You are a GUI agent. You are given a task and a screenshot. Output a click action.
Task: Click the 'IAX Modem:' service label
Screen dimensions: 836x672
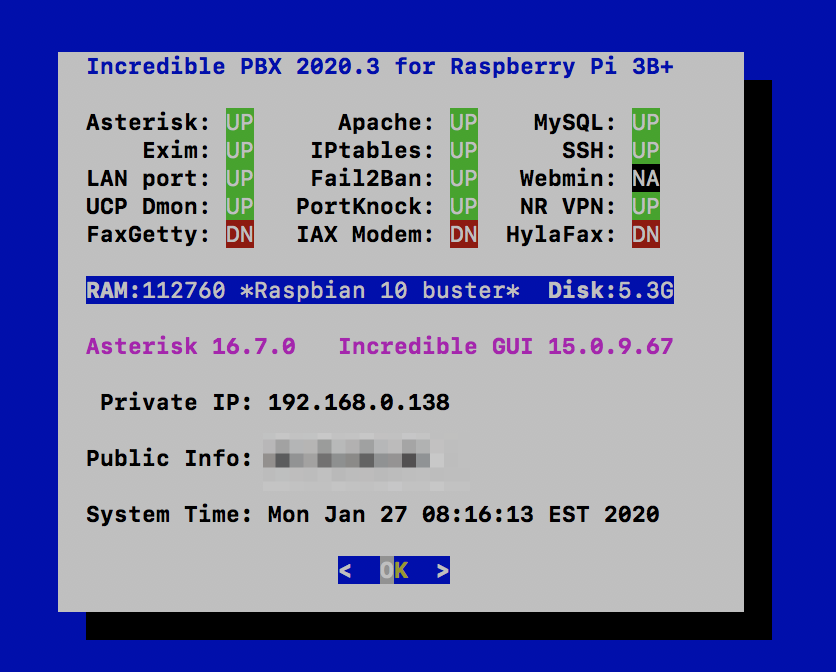pos(365,235)
